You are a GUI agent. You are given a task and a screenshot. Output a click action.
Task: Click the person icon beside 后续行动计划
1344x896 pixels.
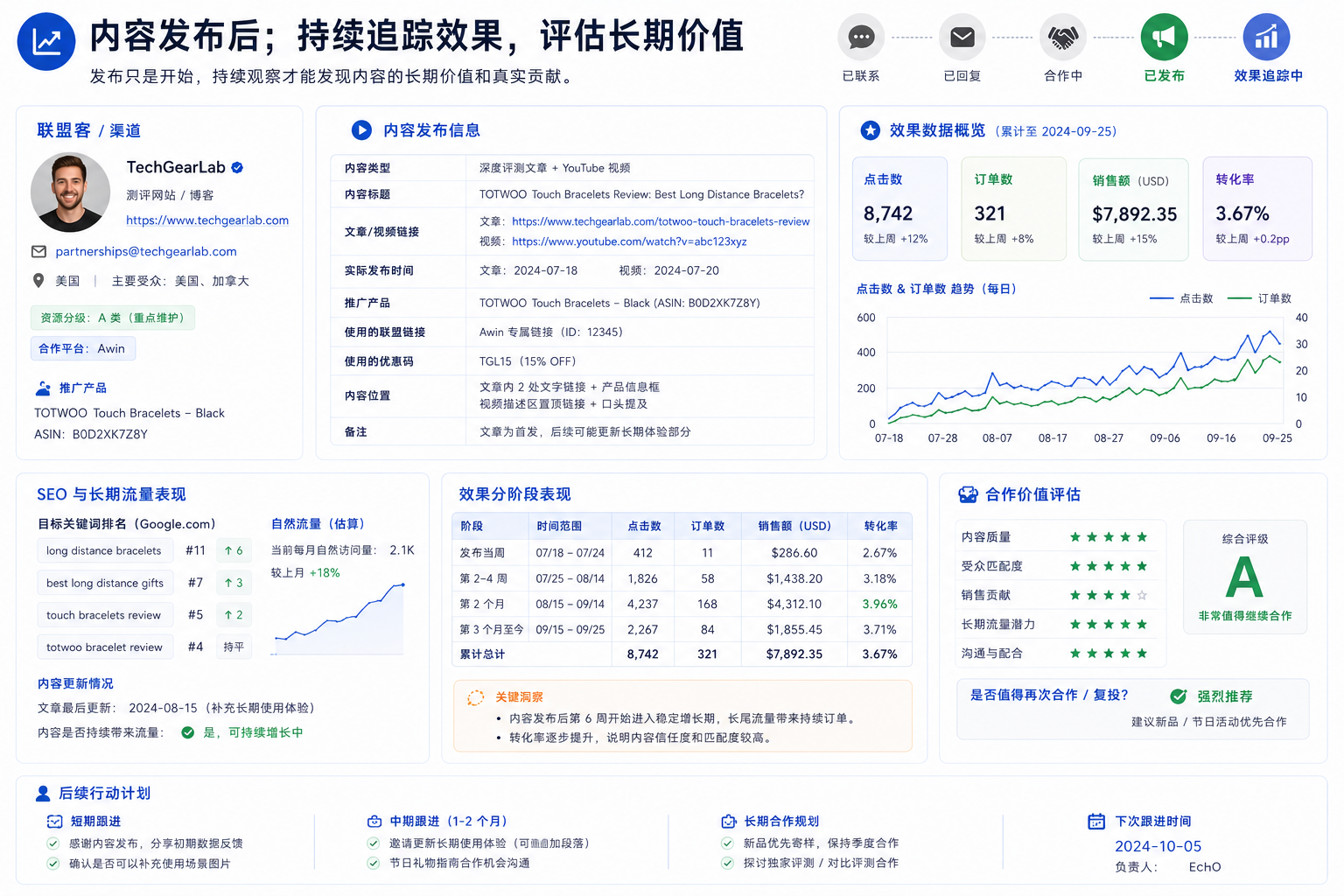pyautogui.click(x=43, y=794)
